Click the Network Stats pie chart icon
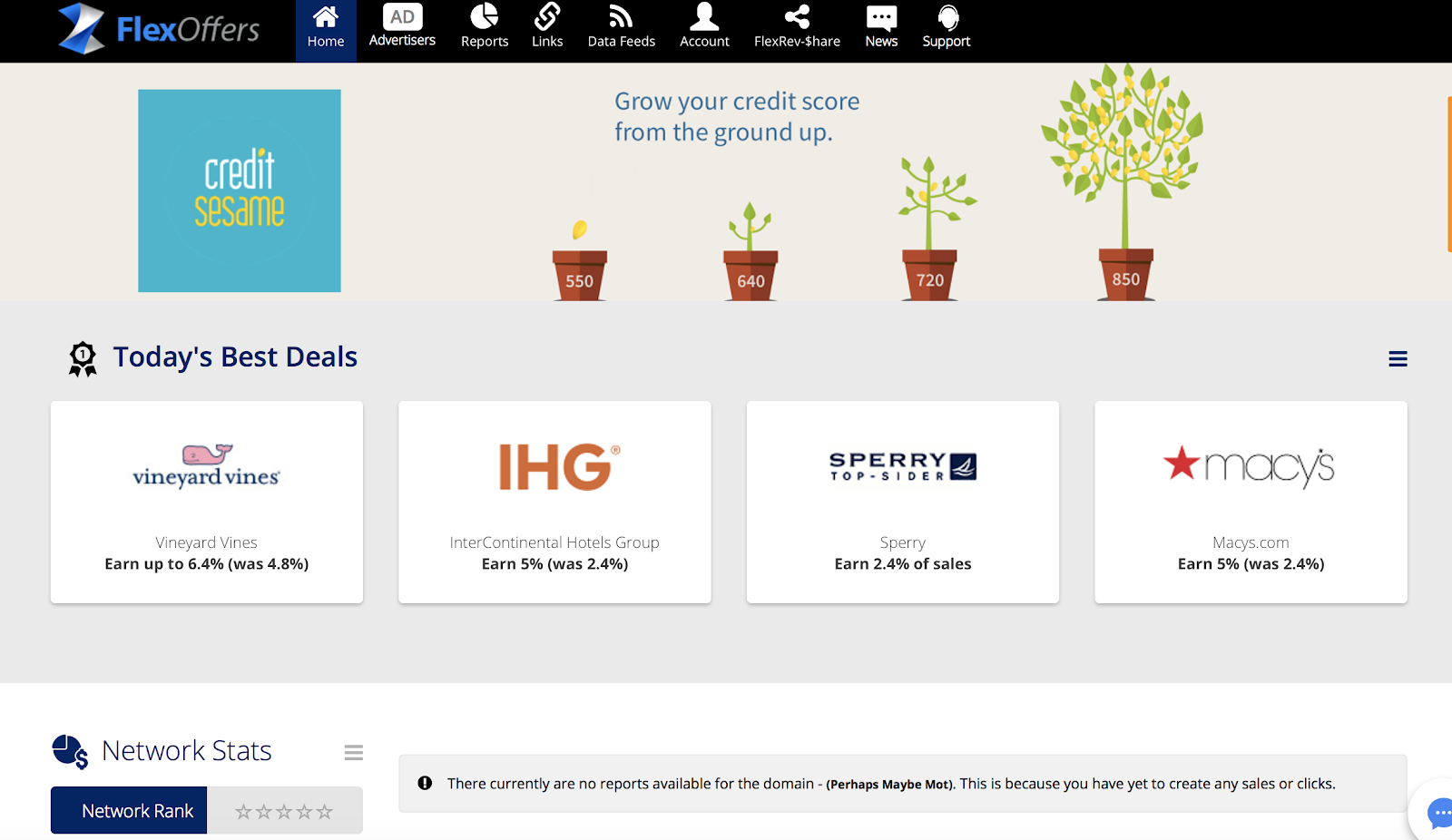Viewport: 1452px width, 840px height. point(70,752)
